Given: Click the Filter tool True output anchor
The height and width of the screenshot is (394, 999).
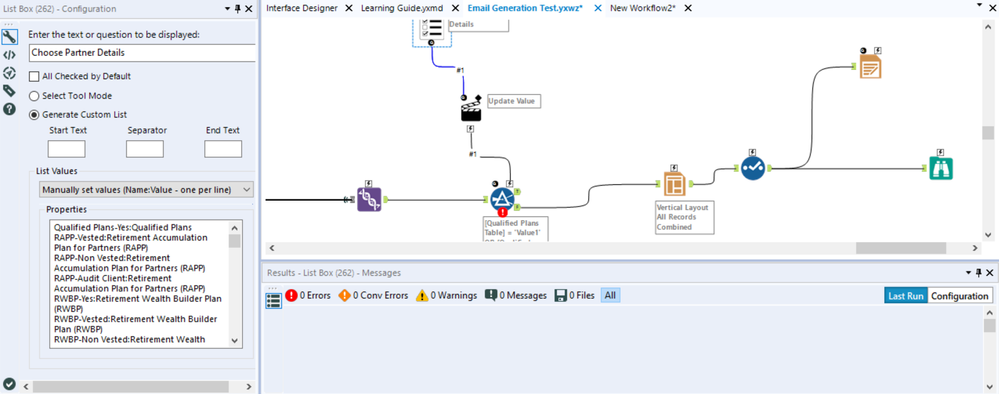Looking at the screenshot, I should (517, 192).
